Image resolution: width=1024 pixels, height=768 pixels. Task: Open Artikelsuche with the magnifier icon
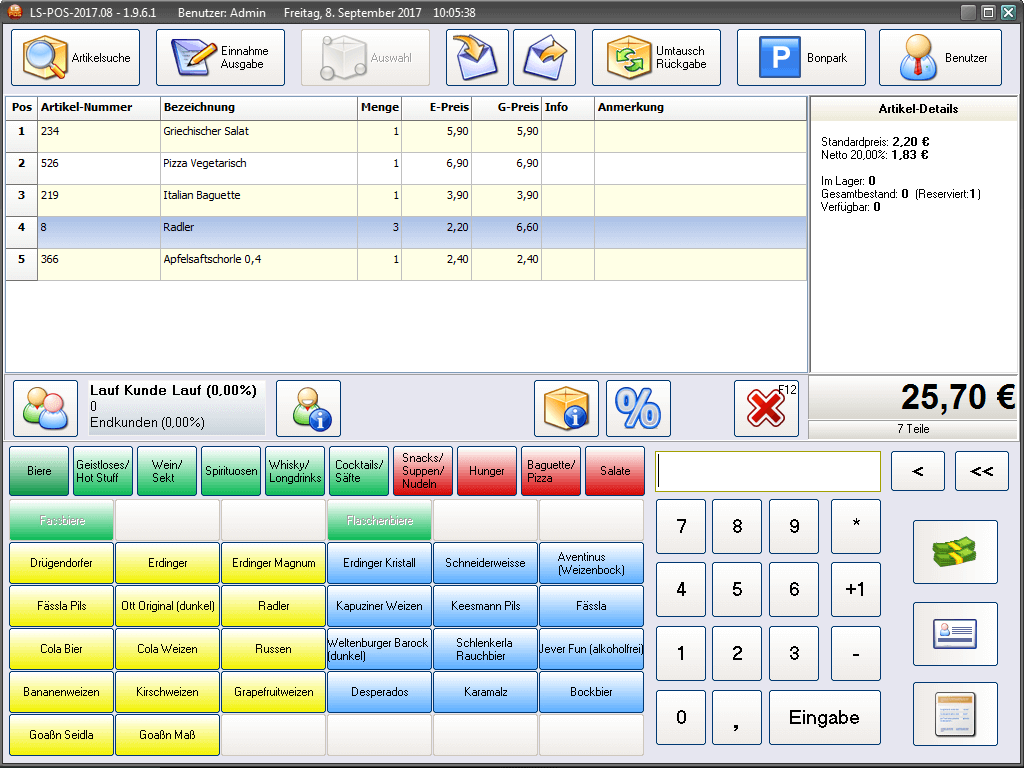75,57
